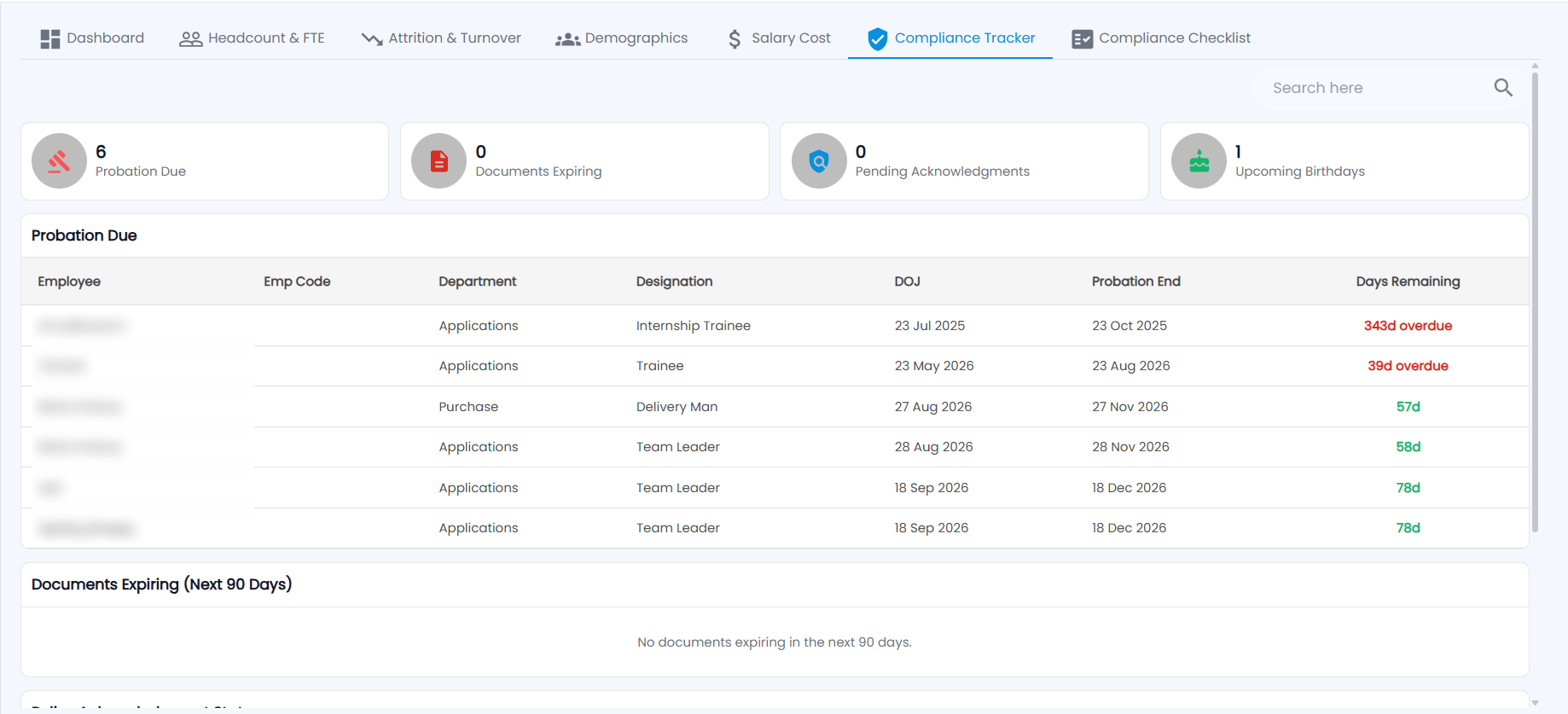Click the 28 Aug 2026 joining date
1568x714 pixels.
tap(933, 447)
